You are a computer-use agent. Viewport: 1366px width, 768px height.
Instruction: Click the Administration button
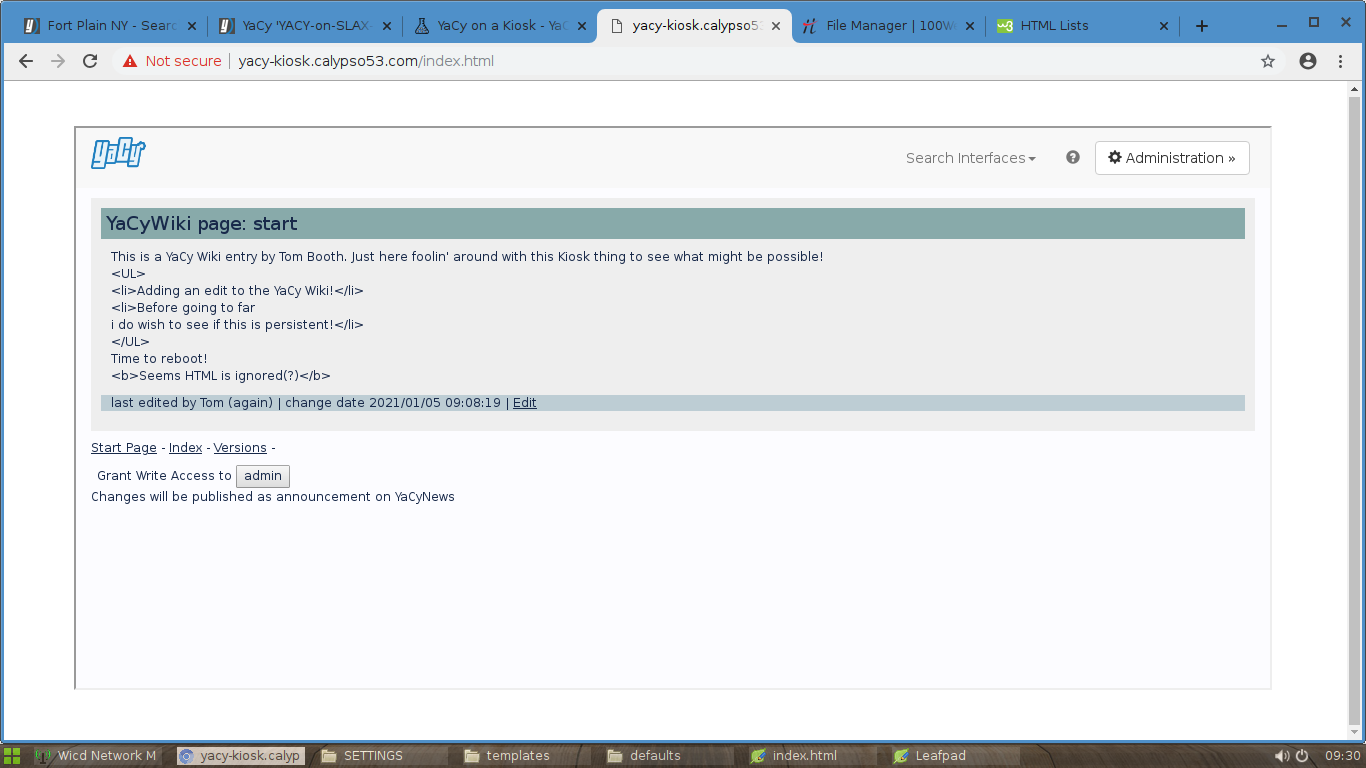tap(1172, 158)
